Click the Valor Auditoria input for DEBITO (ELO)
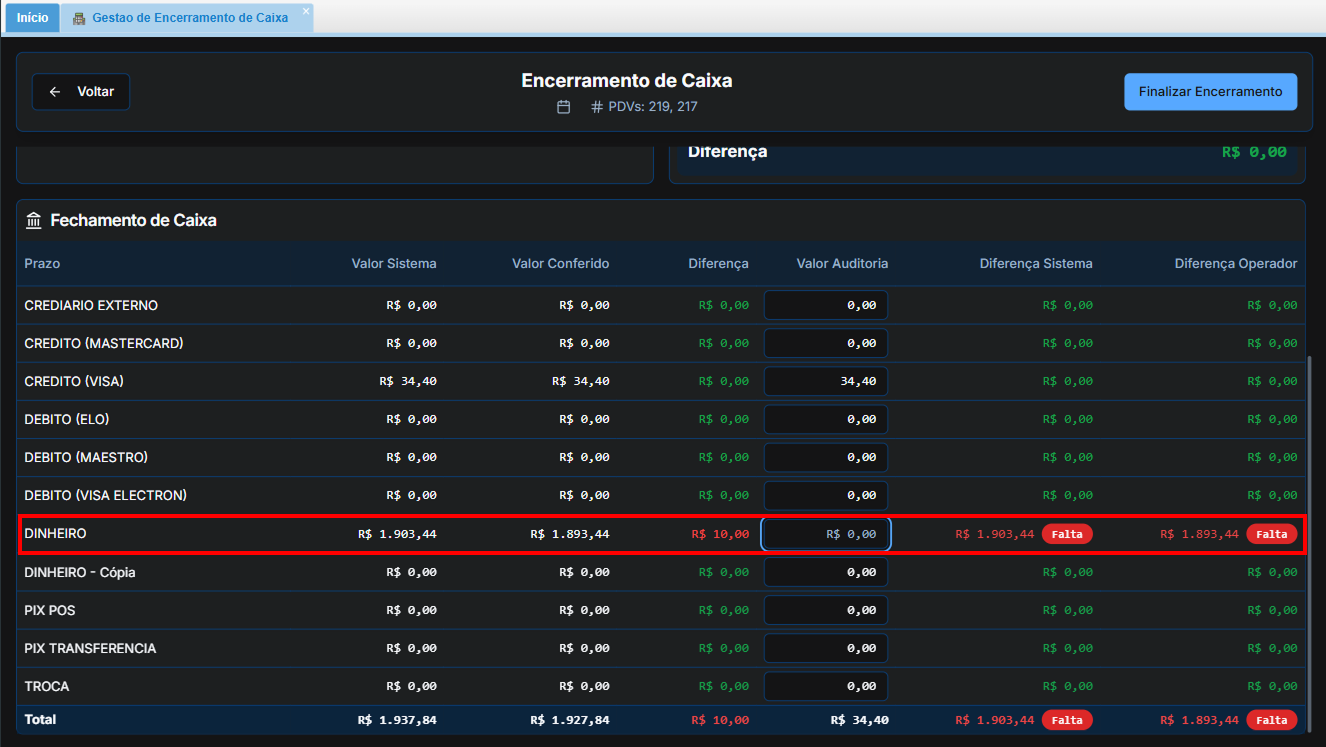This screenshot has height=747, width=1326. click(826, 419)
